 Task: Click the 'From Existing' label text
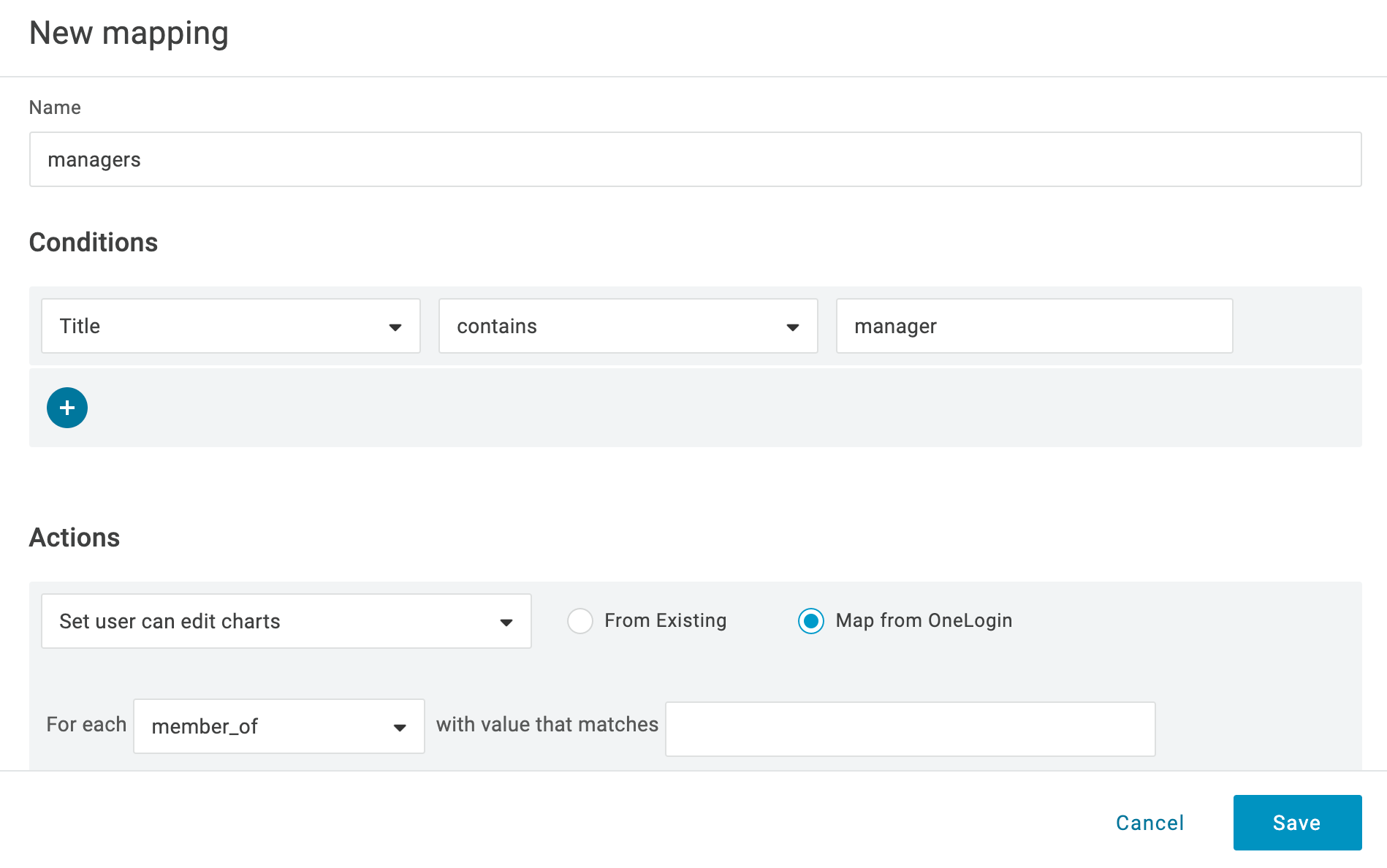665,620
